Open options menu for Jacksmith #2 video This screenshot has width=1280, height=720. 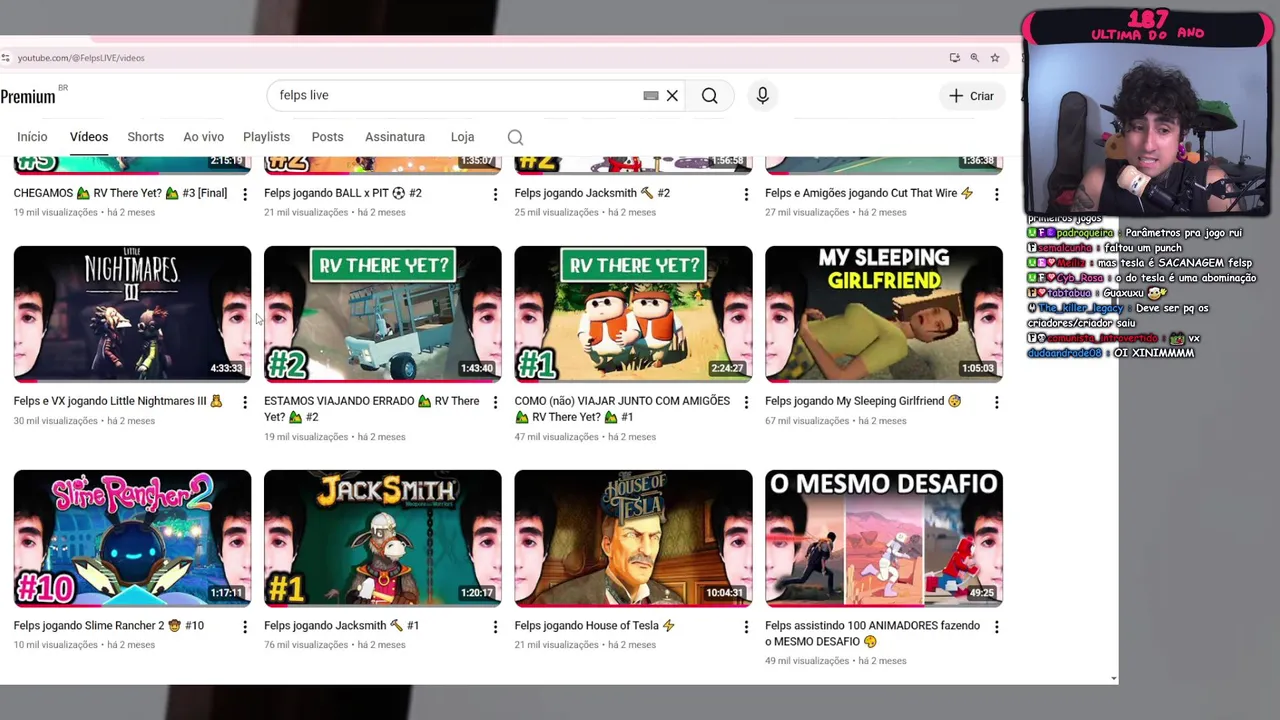click(746, 194)
